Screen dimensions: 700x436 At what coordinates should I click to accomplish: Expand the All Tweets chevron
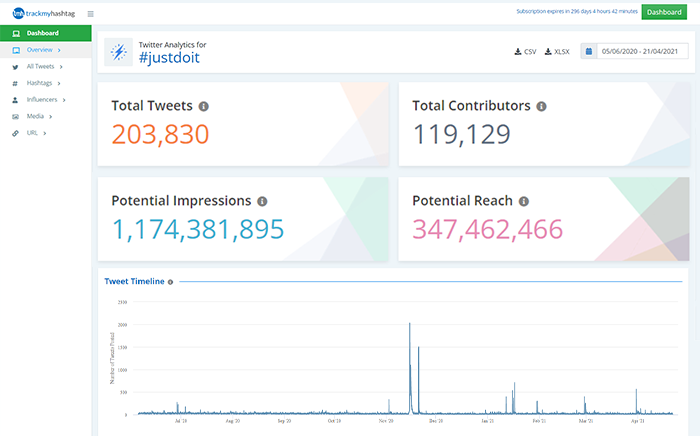(61, 67)
